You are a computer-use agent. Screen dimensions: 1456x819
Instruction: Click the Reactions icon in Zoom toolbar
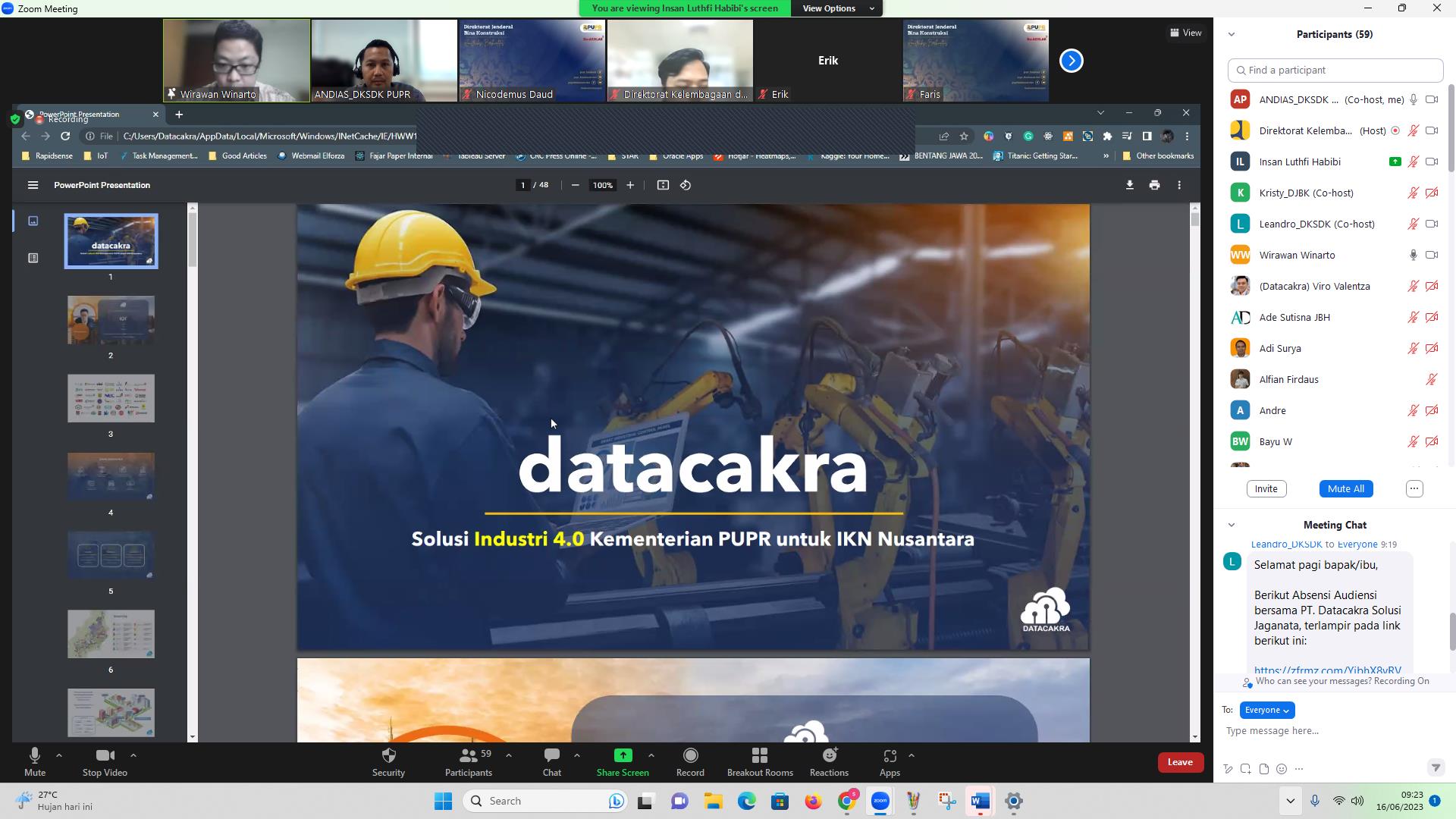click(x=830, y=758)
